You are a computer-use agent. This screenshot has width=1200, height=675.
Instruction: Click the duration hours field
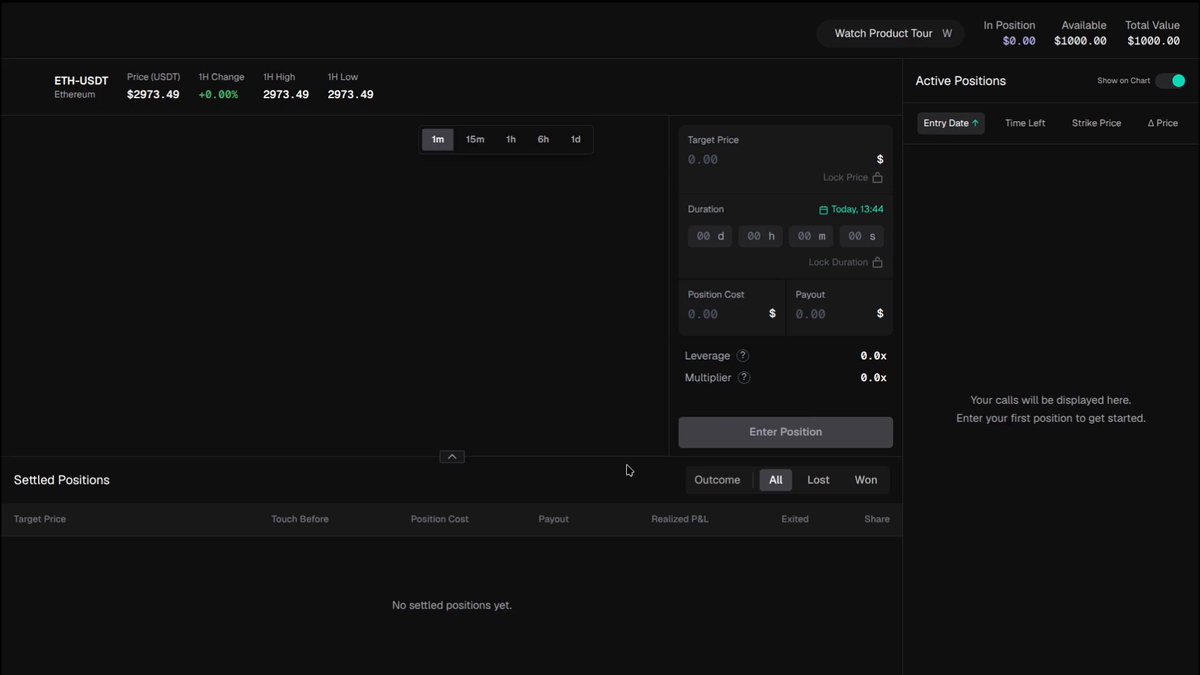pyautogui.click(x=761, y=236)
